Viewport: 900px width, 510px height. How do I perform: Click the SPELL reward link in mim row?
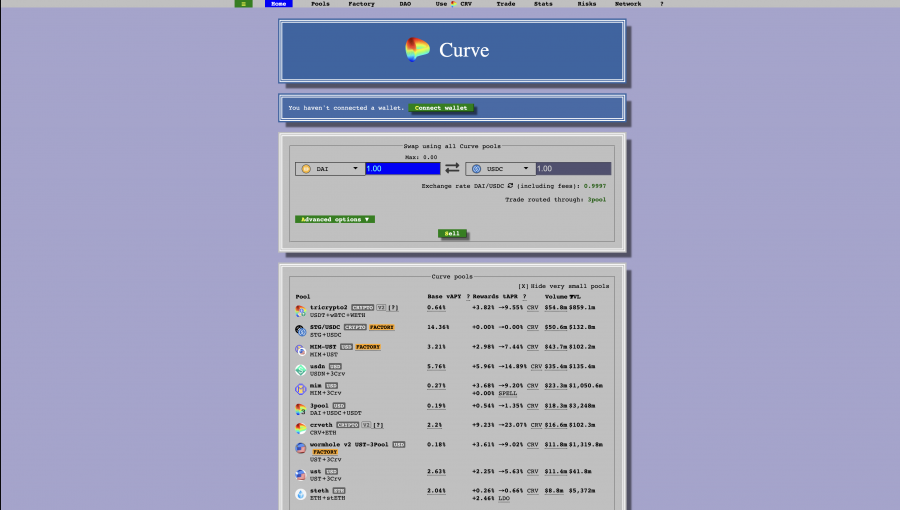pos(507,394)
